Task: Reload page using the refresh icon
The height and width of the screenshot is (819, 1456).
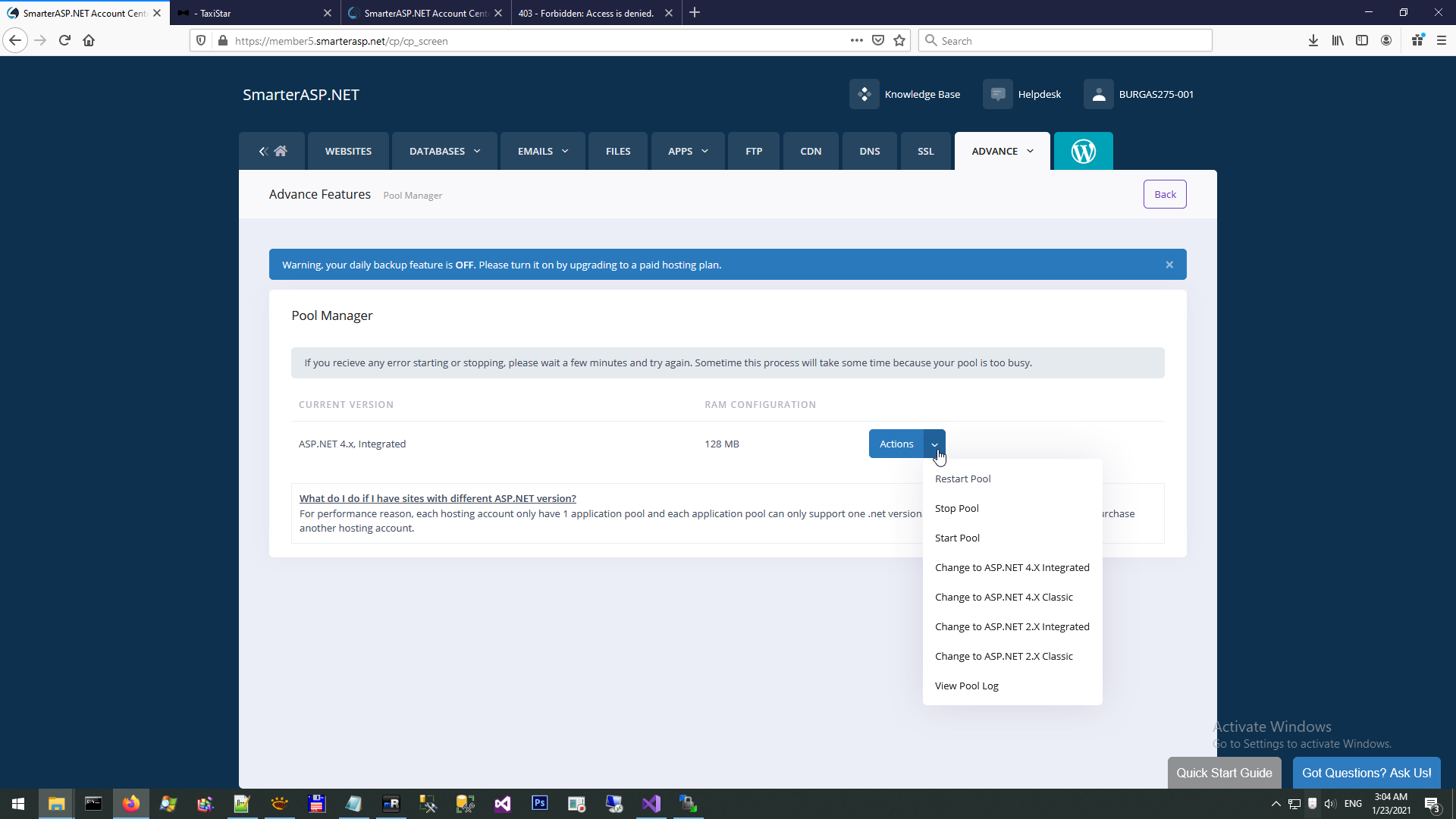Action: pyautogui.click(x=64, y=41)
